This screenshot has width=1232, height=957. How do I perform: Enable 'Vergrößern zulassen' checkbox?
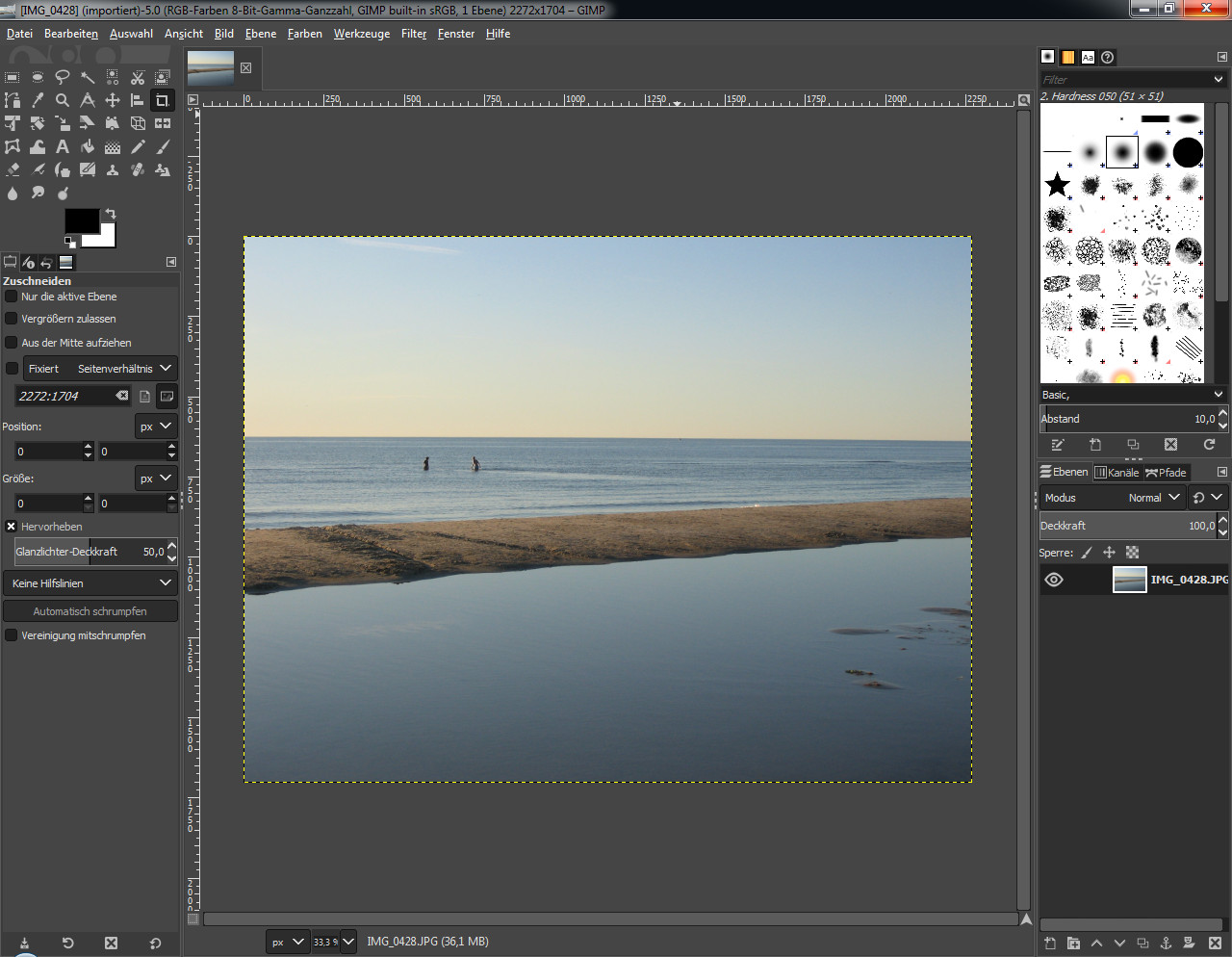coord(12,319)
